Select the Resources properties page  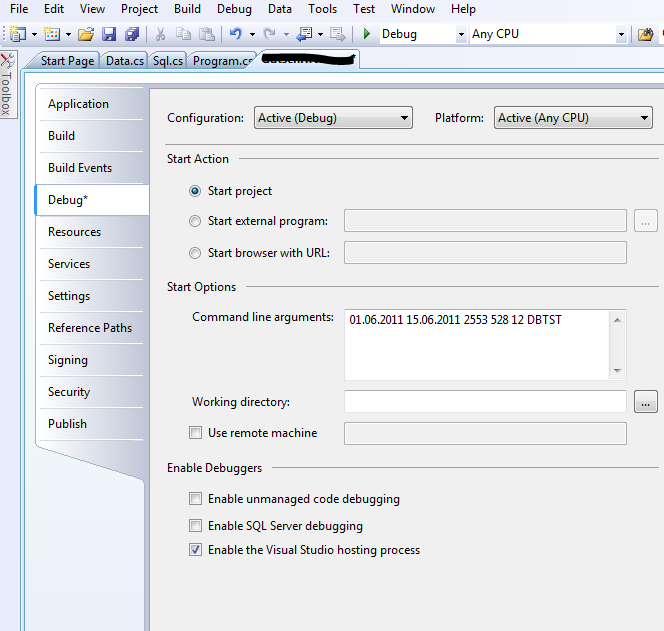point(91,232)
